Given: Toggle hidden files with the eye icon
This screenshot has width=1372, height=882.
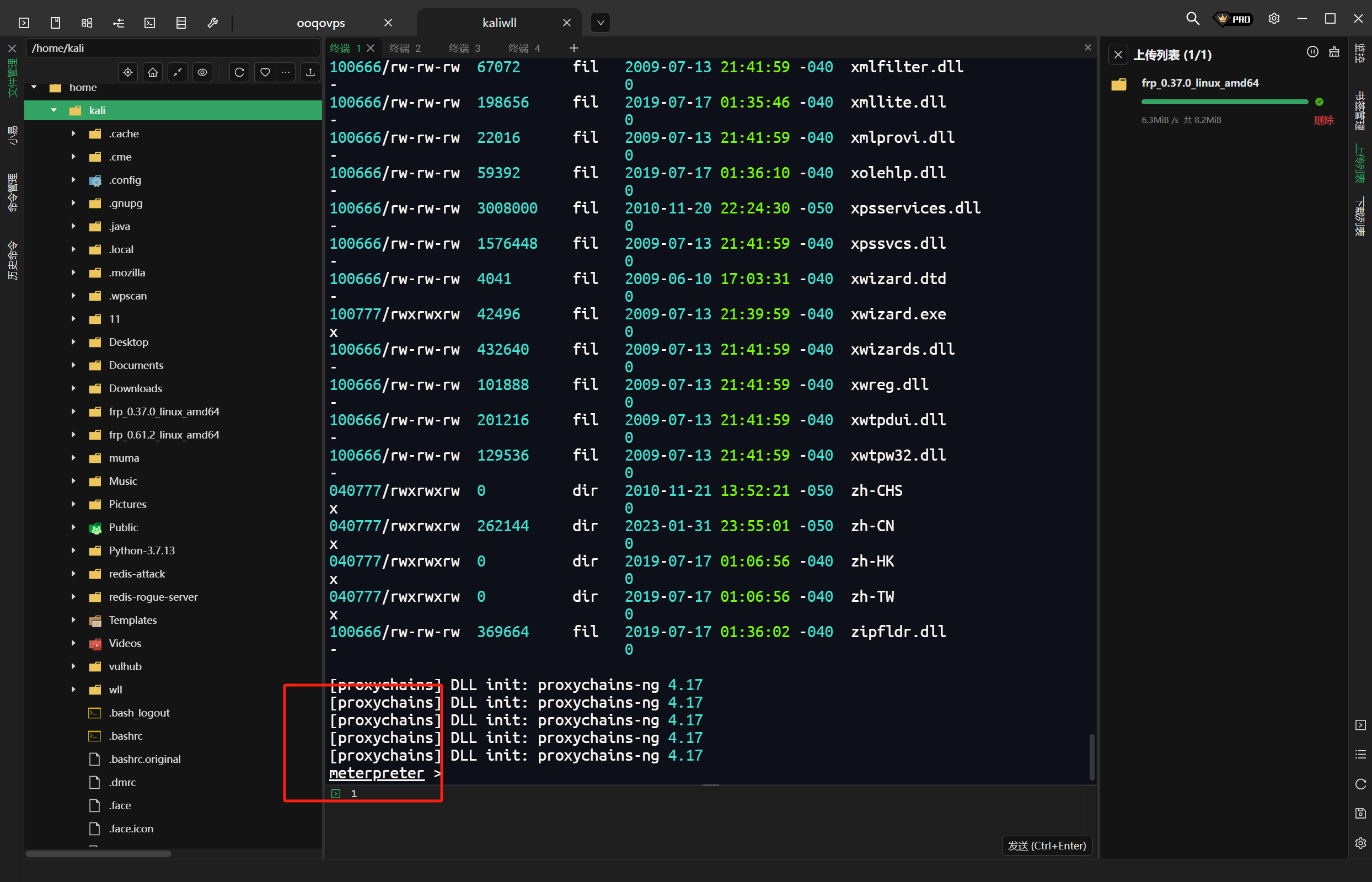Looking at the screenshot, I should tap(203, 72).
